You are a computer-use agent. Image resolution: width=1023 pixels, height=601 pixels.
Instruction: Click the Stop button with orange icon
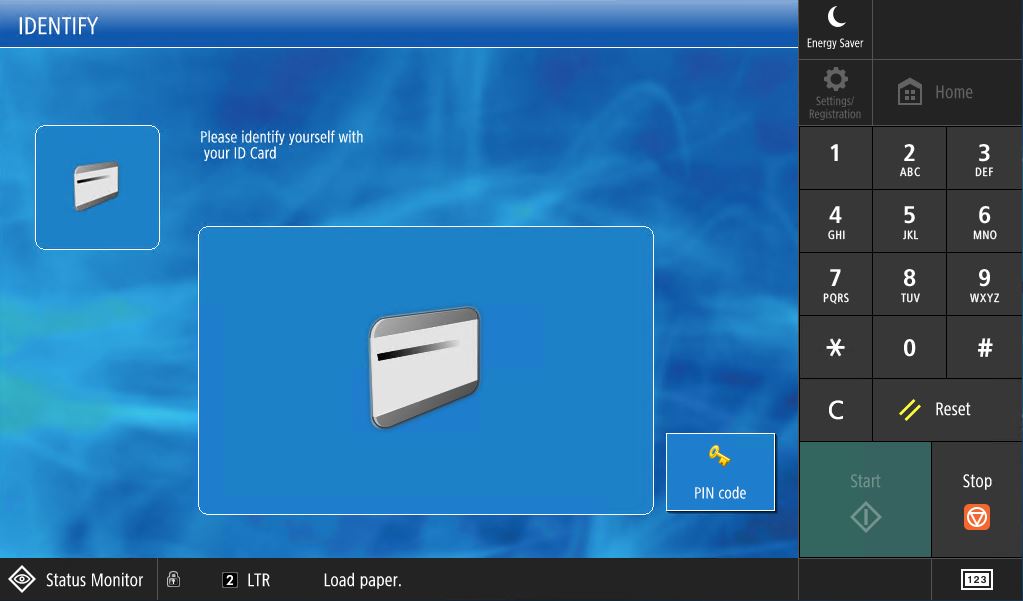[x=977, y=500]
